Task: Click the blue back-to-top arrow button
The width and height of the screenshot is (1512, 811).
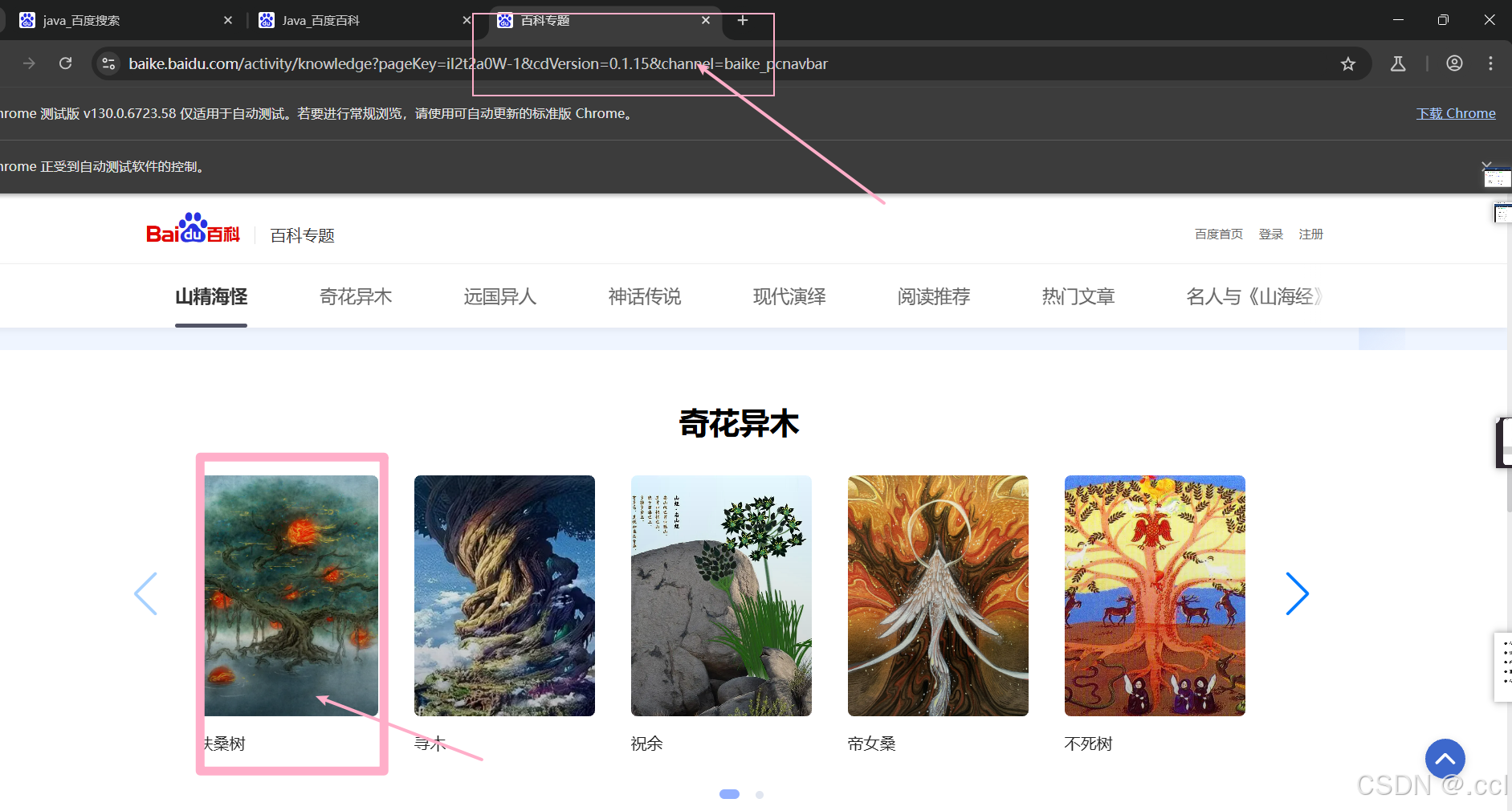Action: click(x=1445, y=759)
